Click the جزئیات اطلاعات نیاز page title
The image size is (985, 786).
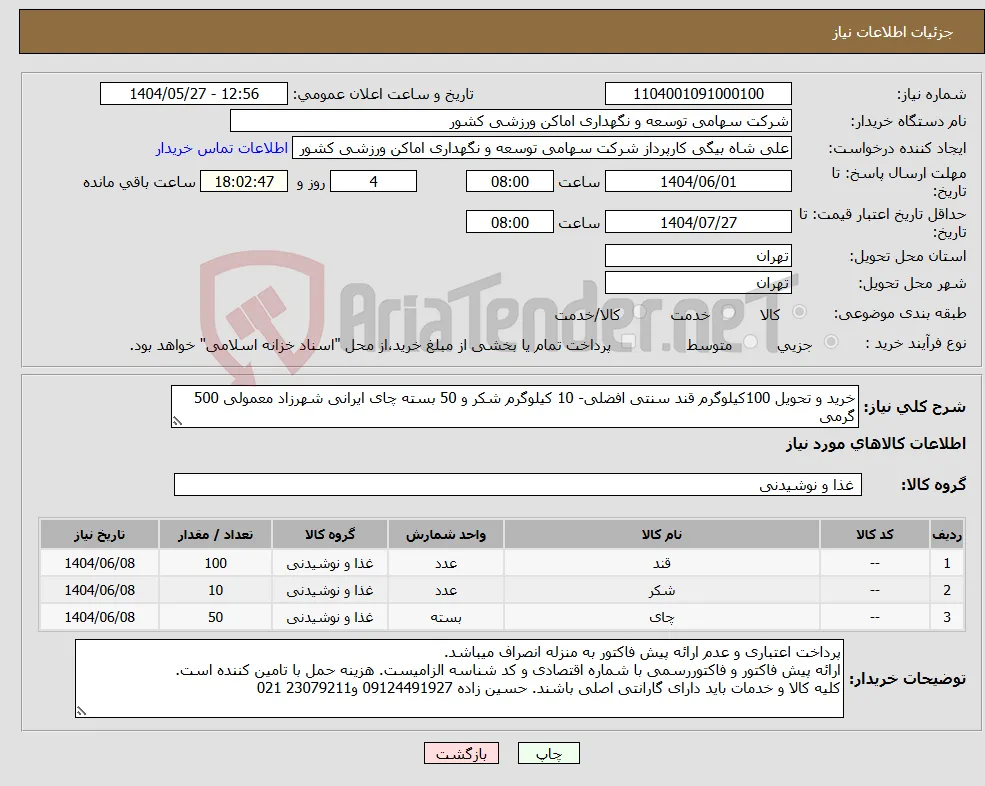click(x=893, y=32)
